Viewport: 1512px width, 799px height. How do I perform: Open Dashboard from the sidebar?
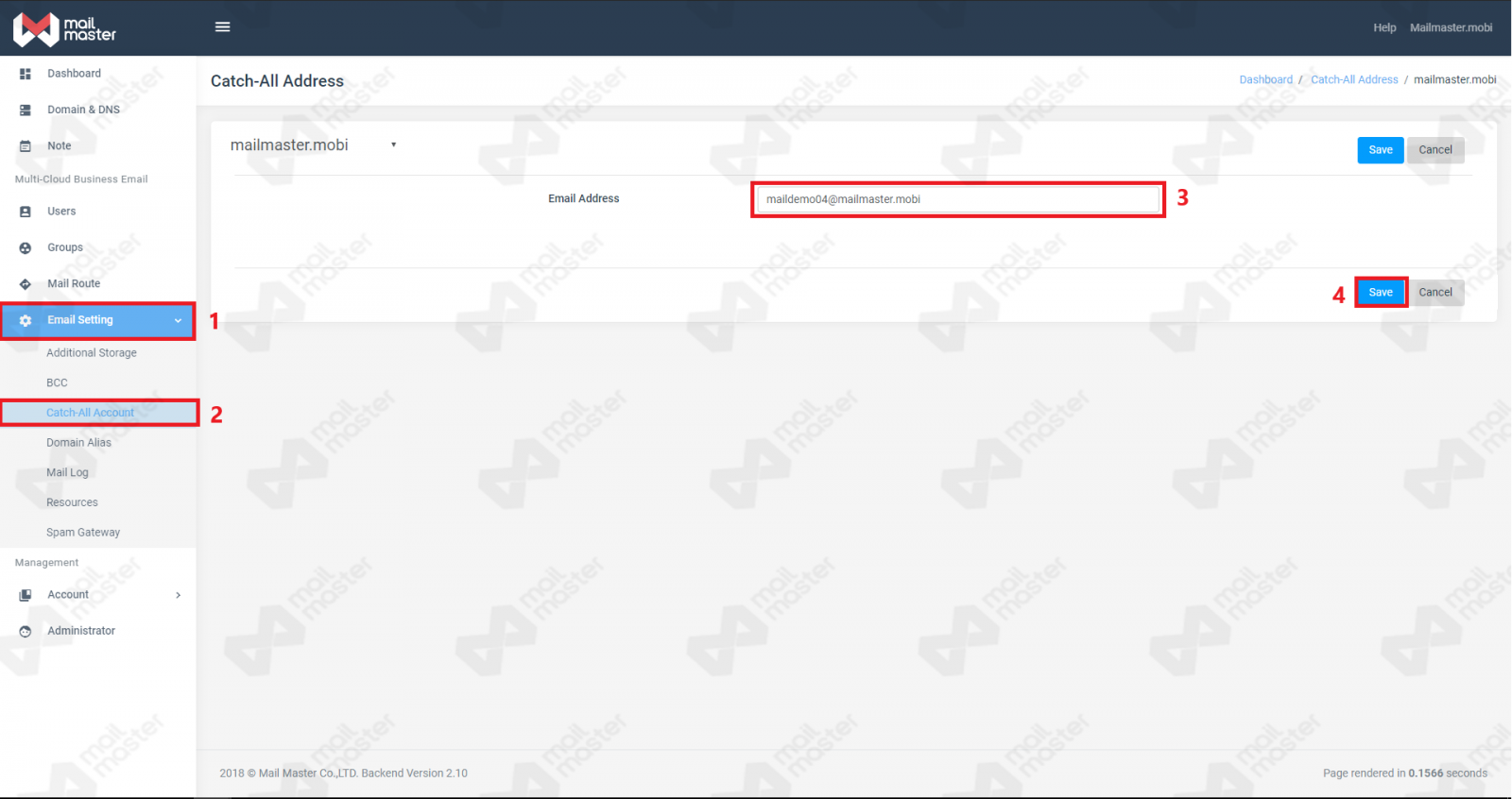pos(75,74)
